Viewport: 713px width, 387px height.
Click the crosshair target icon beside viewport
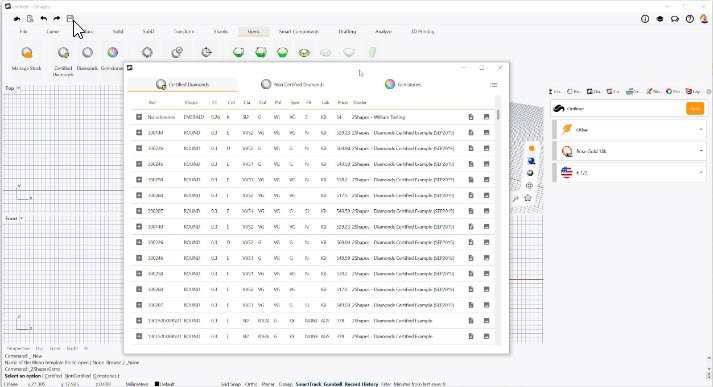[529, 186]
